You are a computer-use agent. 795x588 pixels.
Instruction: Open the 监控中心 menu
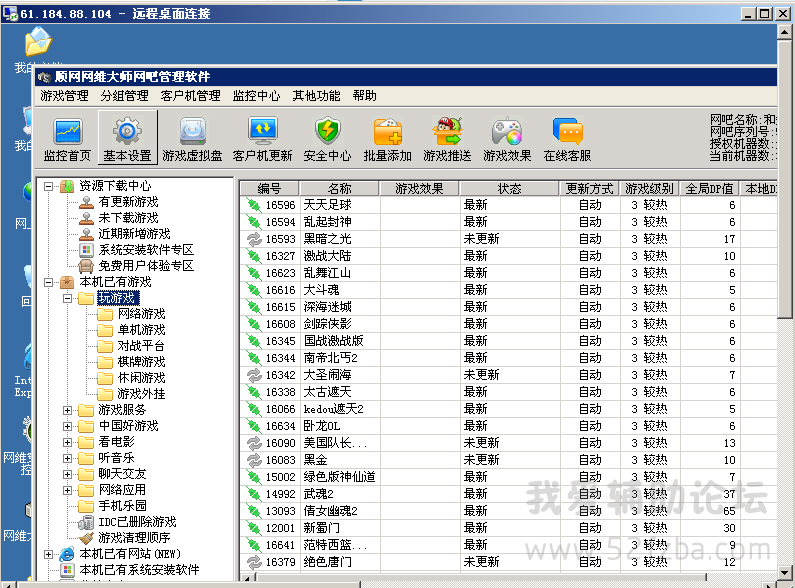[x=257, y=96]
